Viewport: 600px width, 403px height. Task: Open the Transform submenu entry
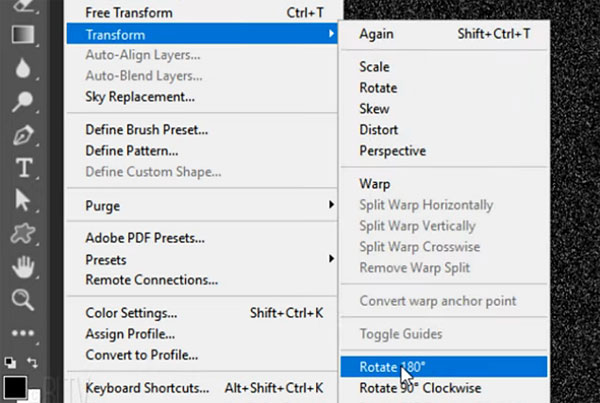tap(202, 34)
